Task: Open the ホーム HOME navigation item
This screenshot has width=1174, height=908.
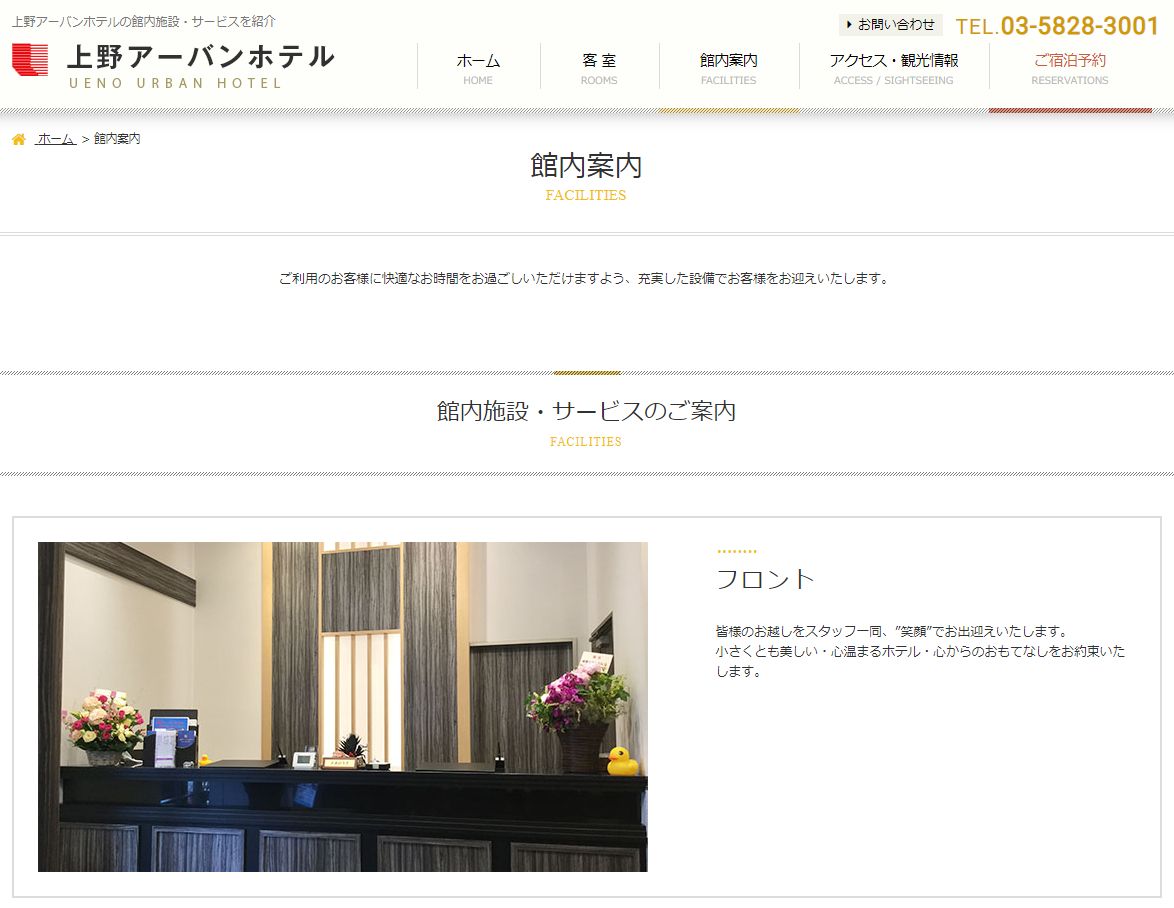Action: pyautogui.click(x=478, y=67)
